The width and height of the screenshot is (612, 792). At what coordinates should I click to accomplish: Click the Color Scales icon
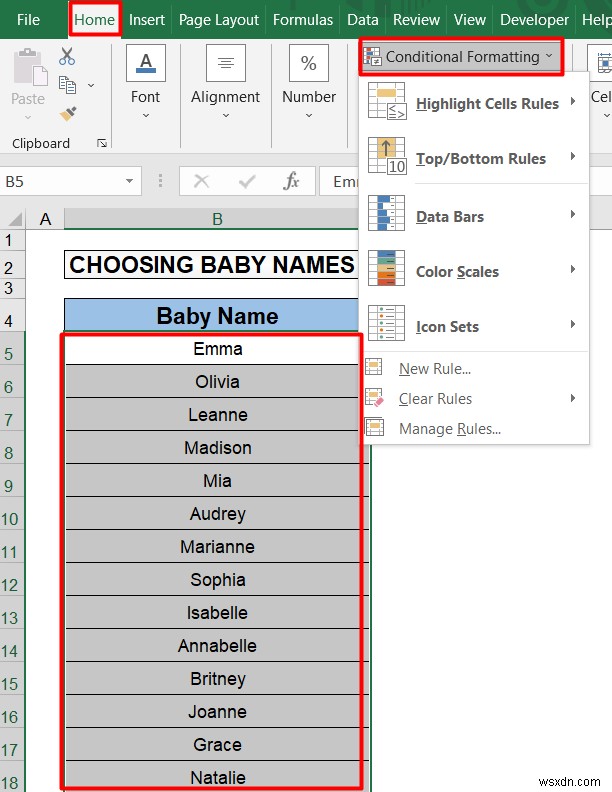386,268
